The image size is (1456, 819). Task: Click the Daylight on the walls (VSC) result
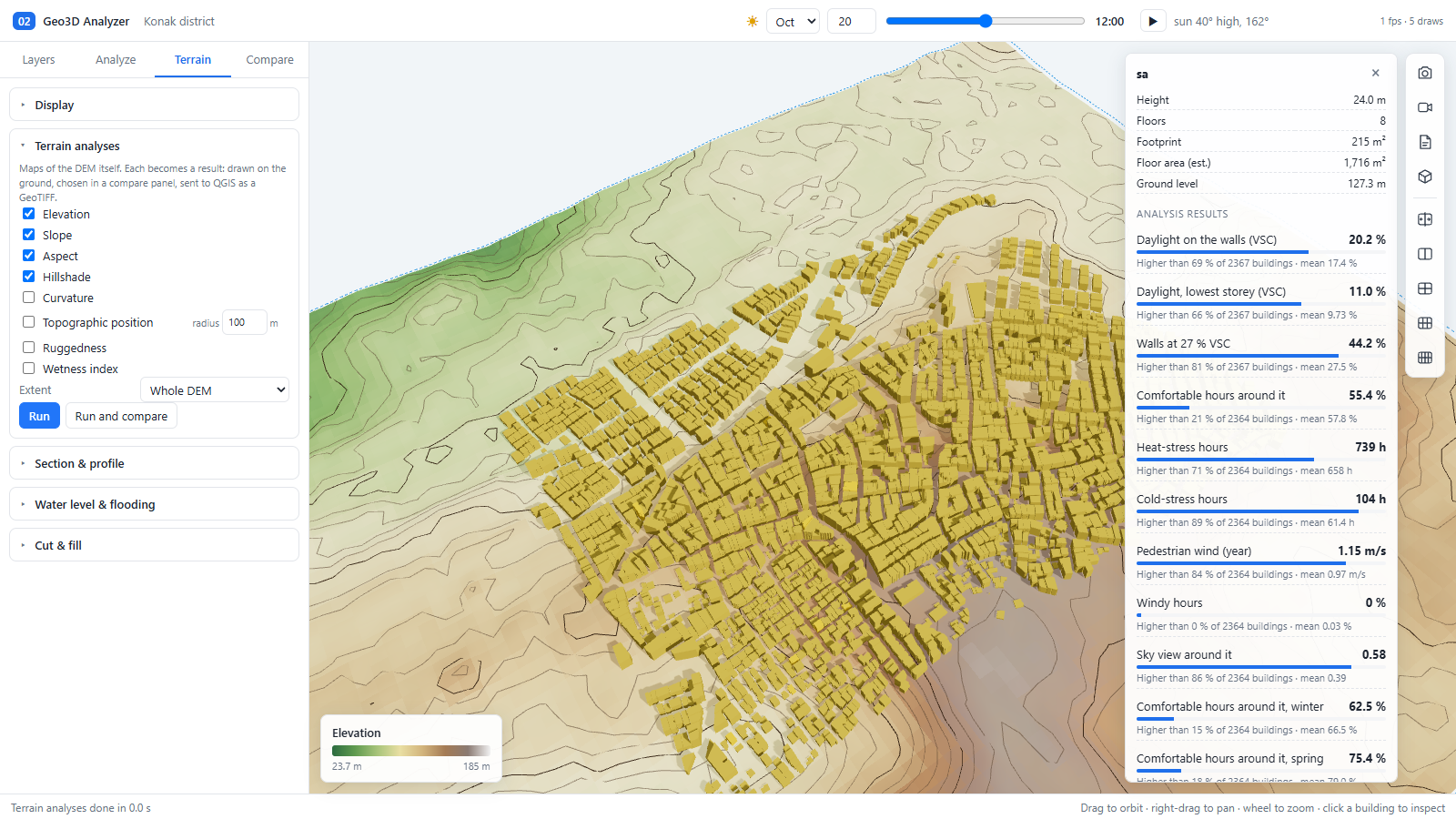[1261, 250]
